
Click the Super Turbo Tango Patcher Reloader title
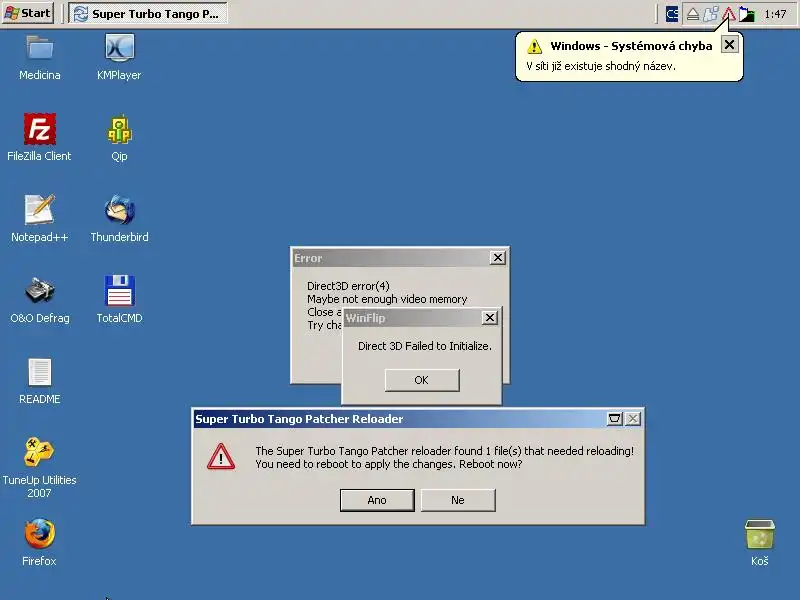pyautogui.click(x=299, y=419)
